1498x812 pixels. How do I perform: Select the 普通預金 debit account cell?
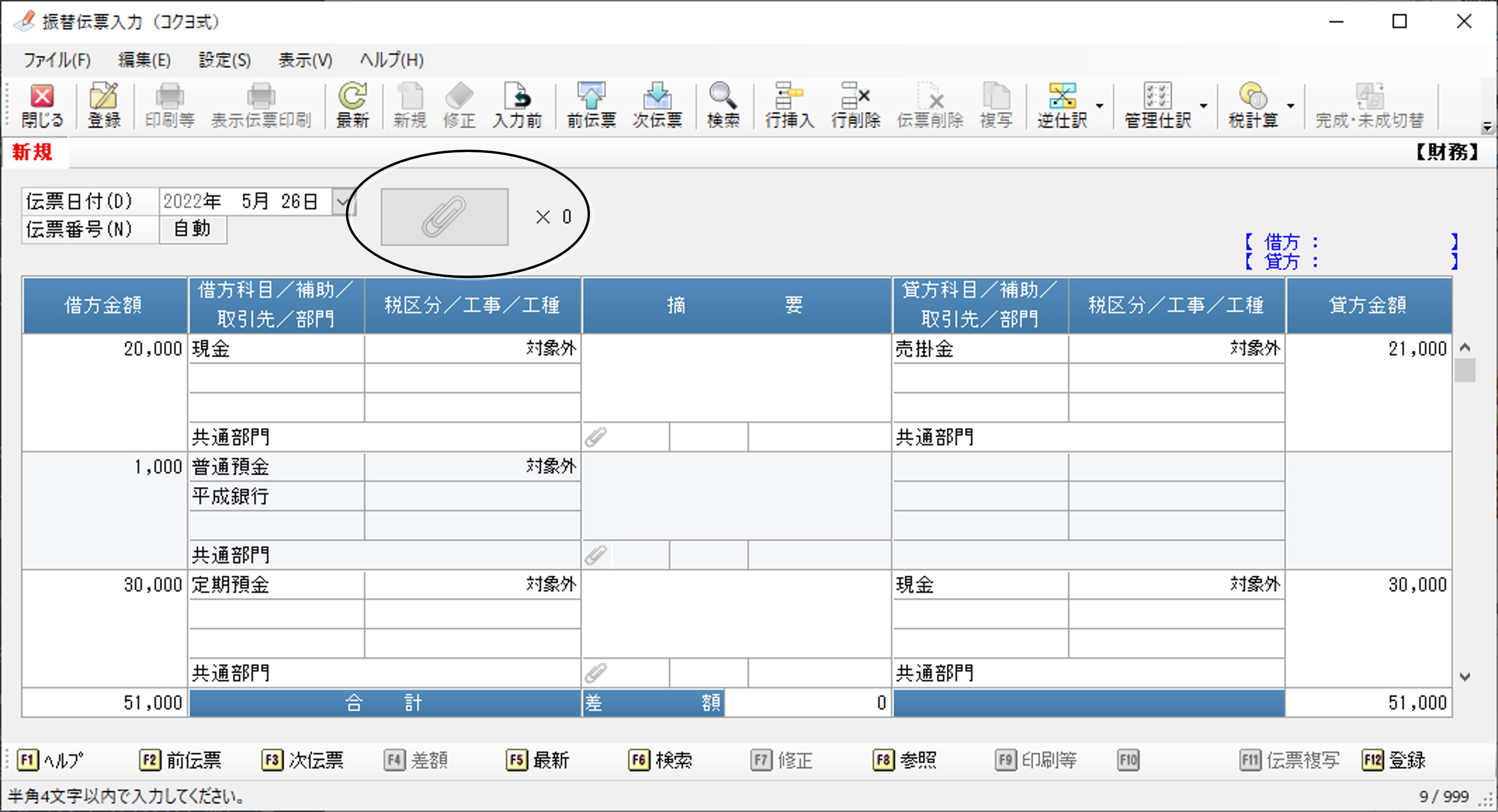click(277, 467)
